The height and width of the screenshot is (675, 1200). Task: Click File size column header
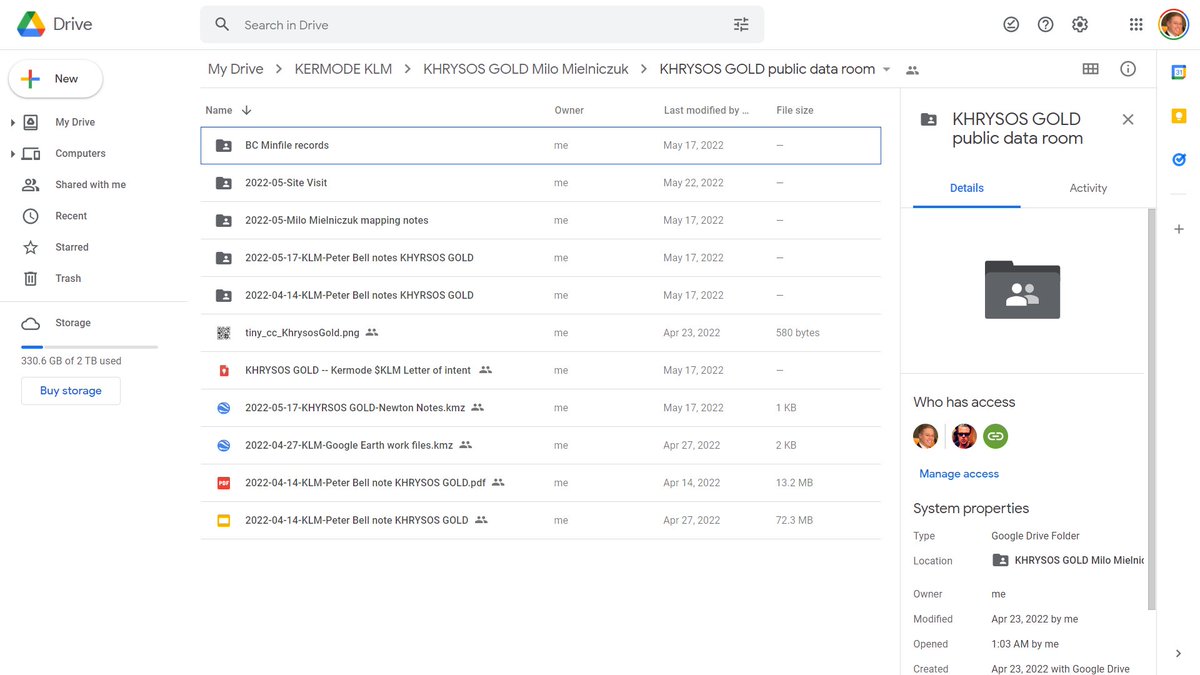coord(796,110)
